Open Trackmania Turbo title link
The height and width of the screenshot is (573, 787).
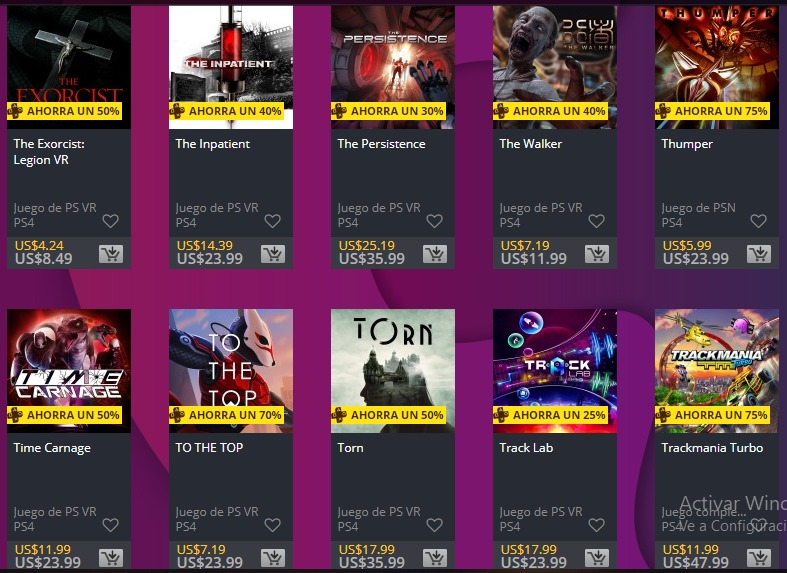coord(712,448)
